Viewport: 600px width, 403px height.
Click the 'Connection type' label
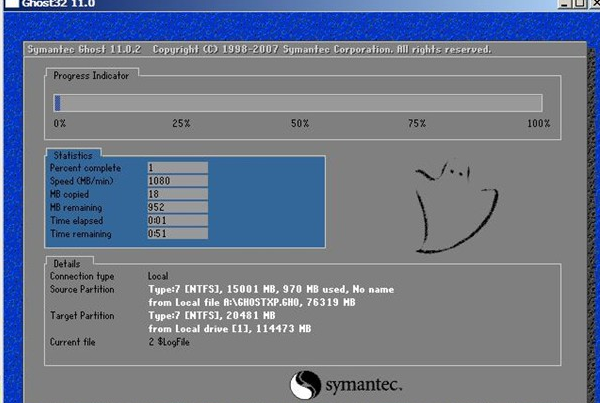(82, 276)
